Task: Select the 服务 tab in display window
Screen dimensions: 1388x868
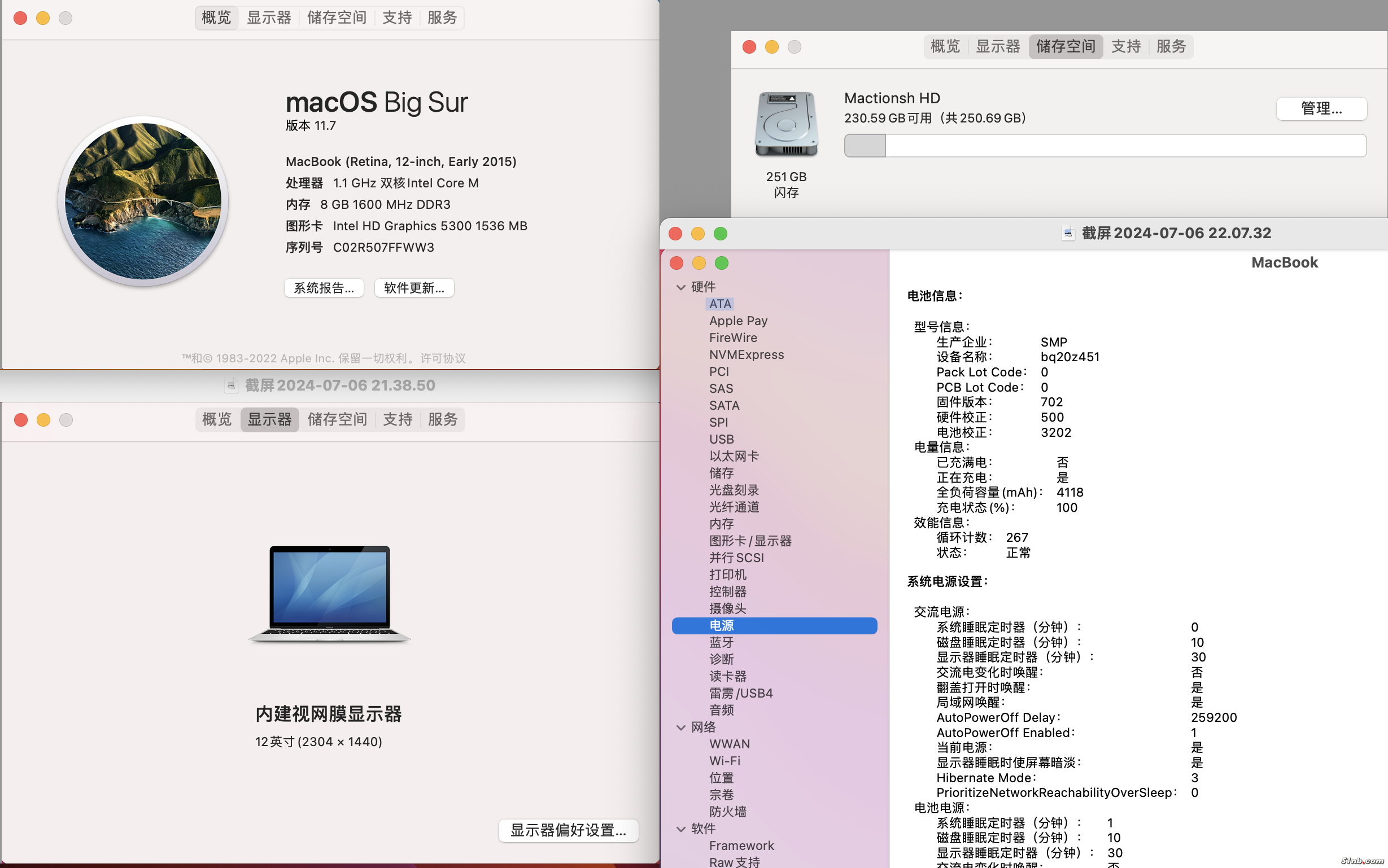Action: tap(442, 420)
